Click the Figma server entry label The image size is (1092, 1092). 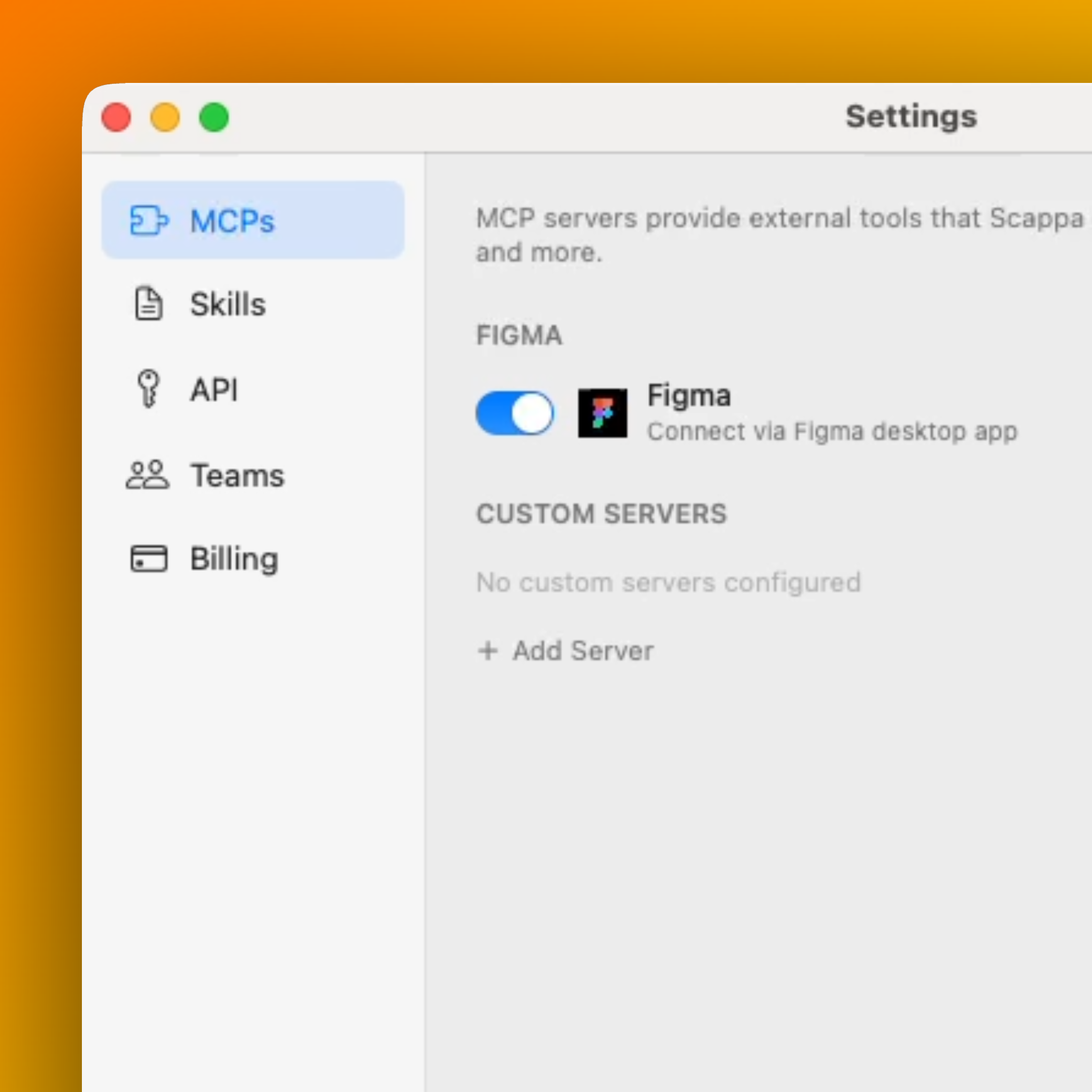point(689,395)
